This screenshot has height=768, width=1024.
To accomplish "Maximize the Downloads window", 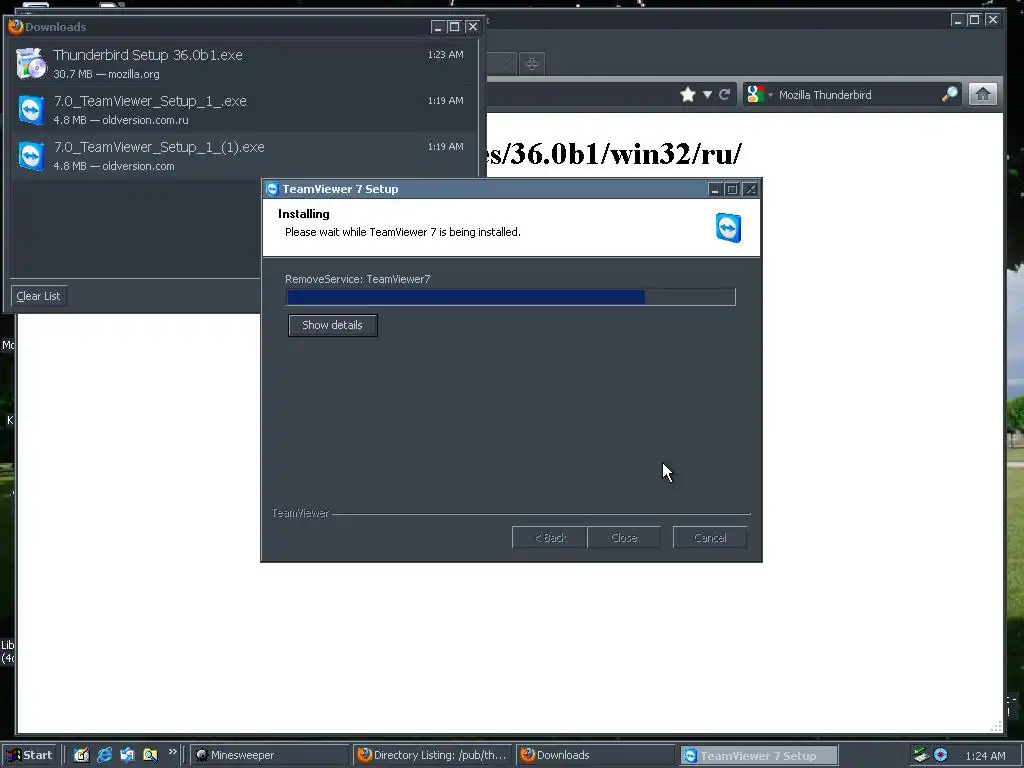I will click(x=455, y=27).
